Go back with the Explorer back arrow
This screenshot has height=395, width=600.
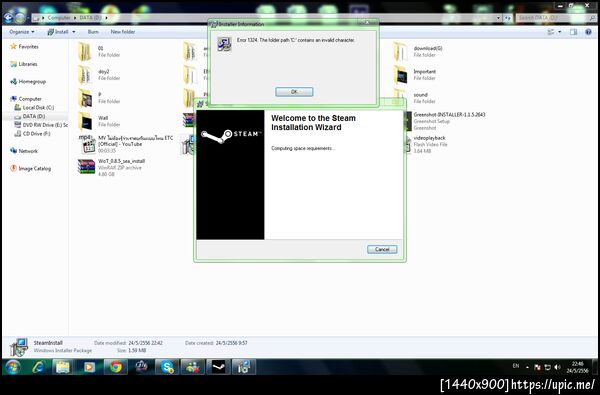coord(8,17)
